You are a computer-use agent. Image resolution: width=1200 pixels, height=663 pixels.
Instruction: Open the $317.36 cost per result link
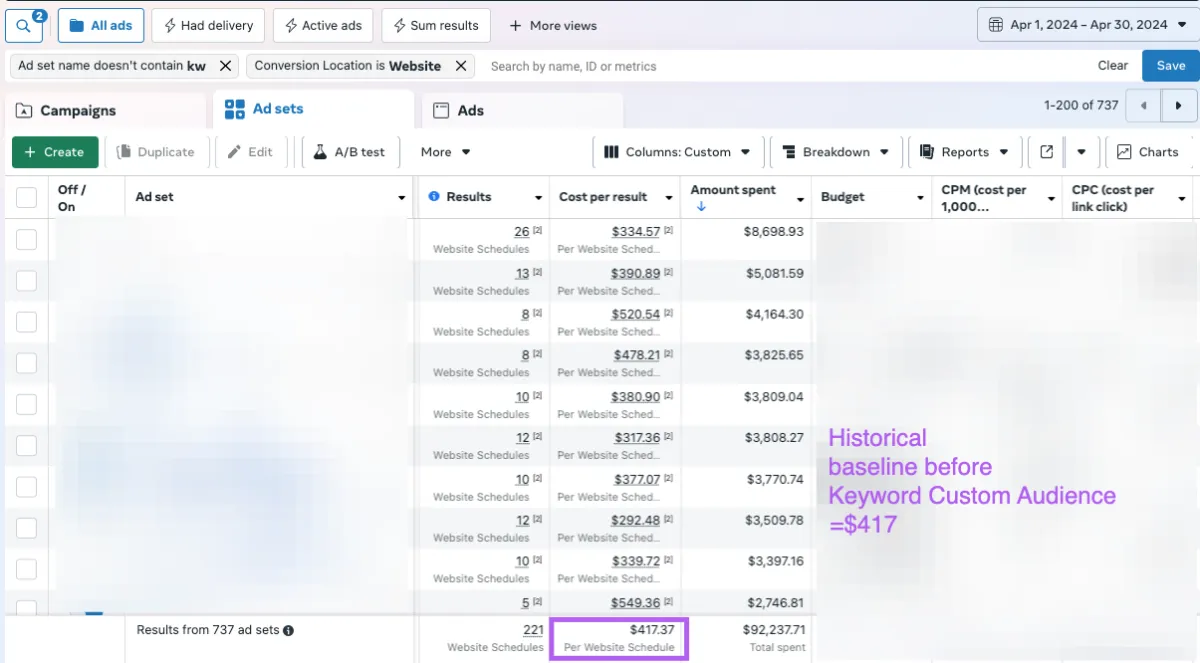coord(636,438)
